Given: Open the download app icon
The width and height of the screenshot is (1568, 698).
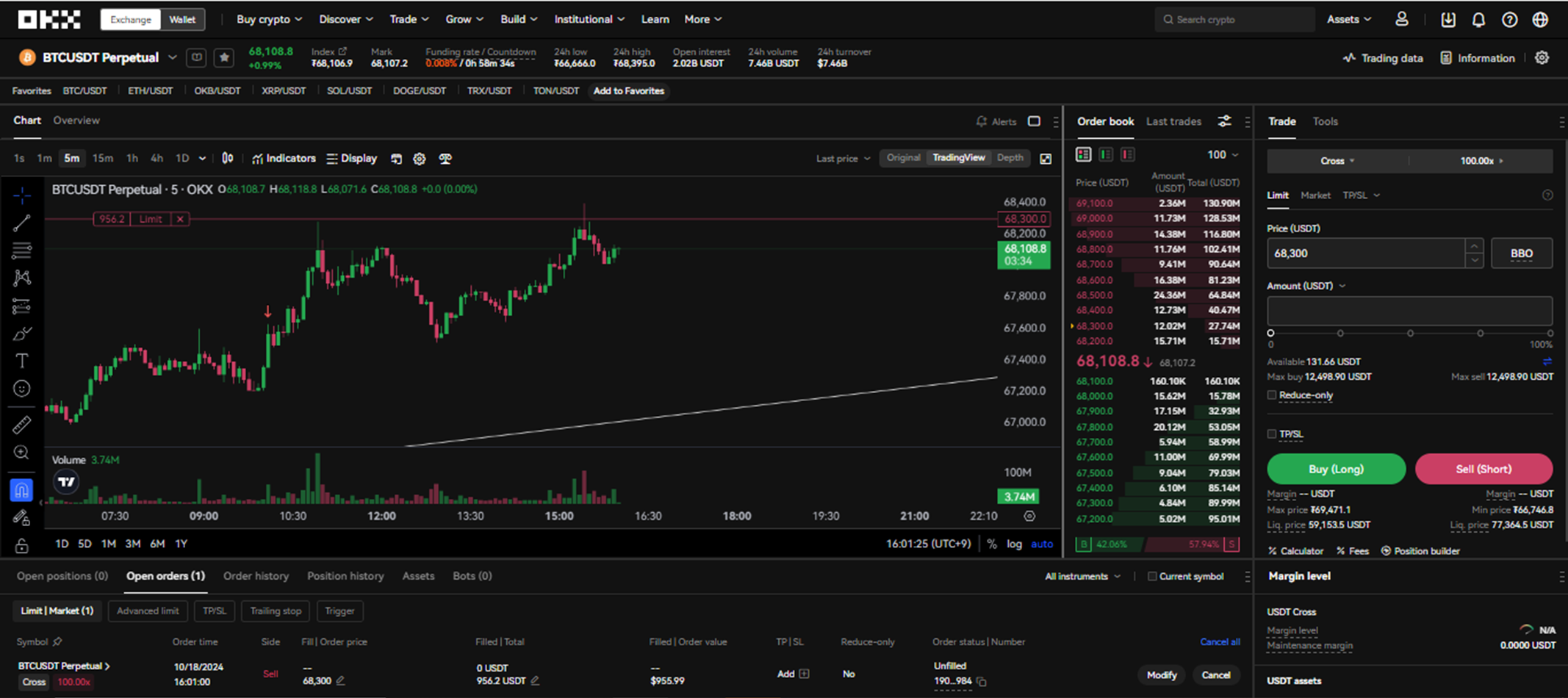Looking at the screenshot, I should (1448, 20).
